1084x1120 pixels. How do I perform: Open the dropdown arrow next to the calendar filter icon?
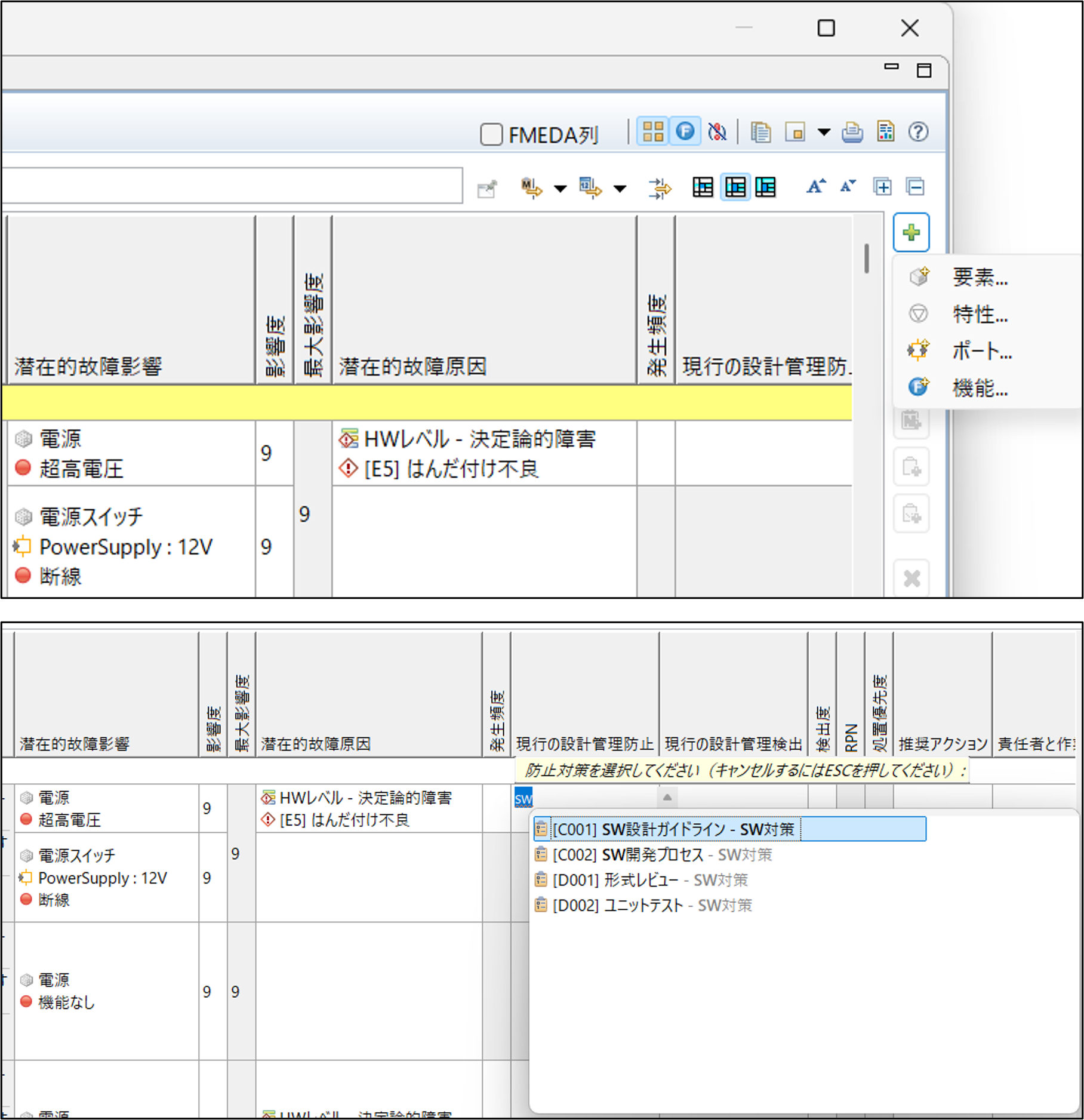click(620, 189)
